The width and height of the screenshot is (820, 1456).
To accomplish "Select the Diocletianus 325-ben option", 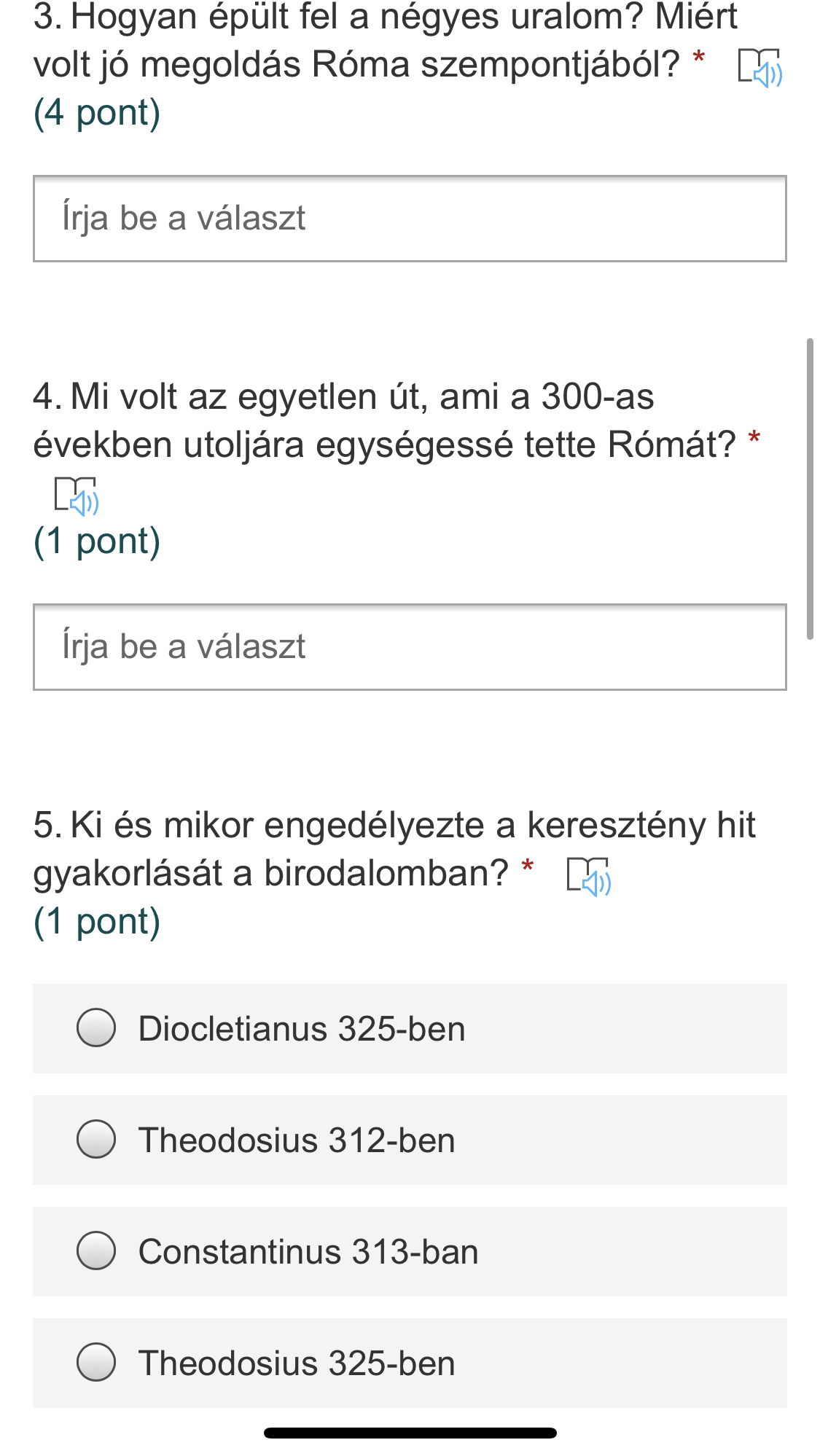I will 96,1028.
